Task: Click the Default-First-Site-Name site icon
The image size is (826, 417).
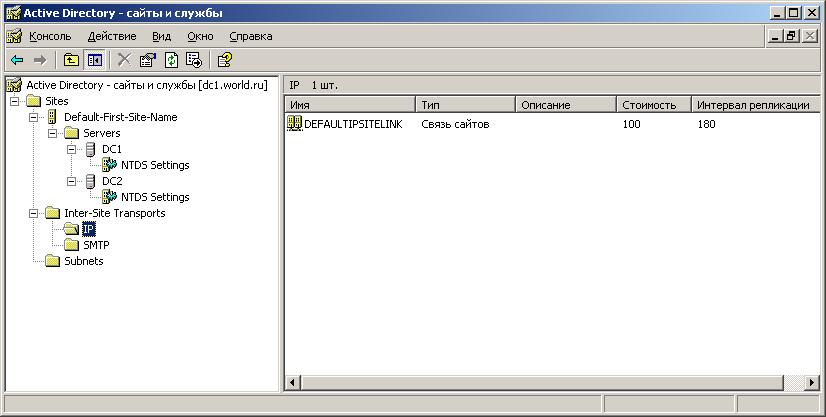Action: click(52, 117)
